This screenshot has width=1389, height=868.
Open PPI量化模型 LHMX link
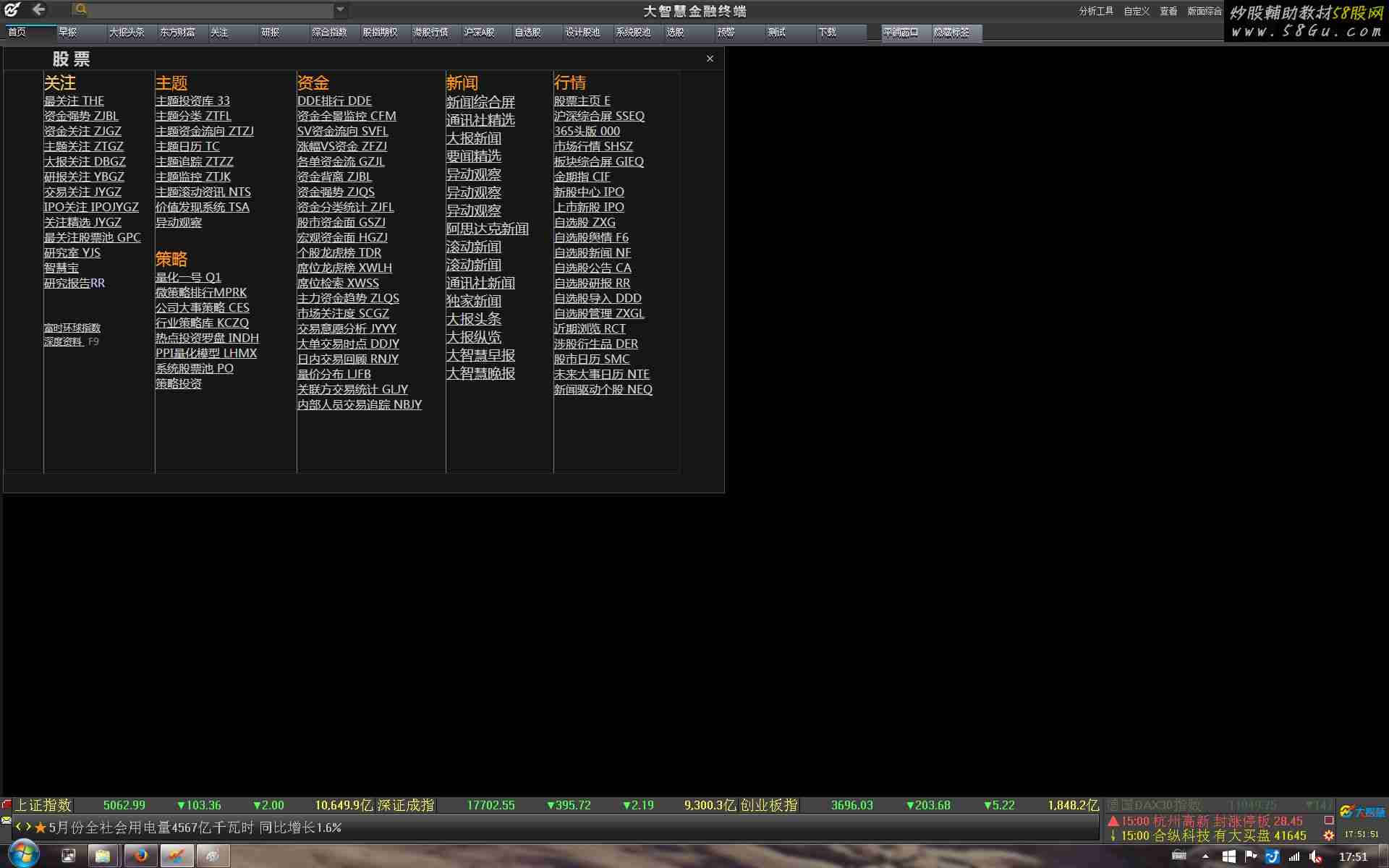click(206, 353)
